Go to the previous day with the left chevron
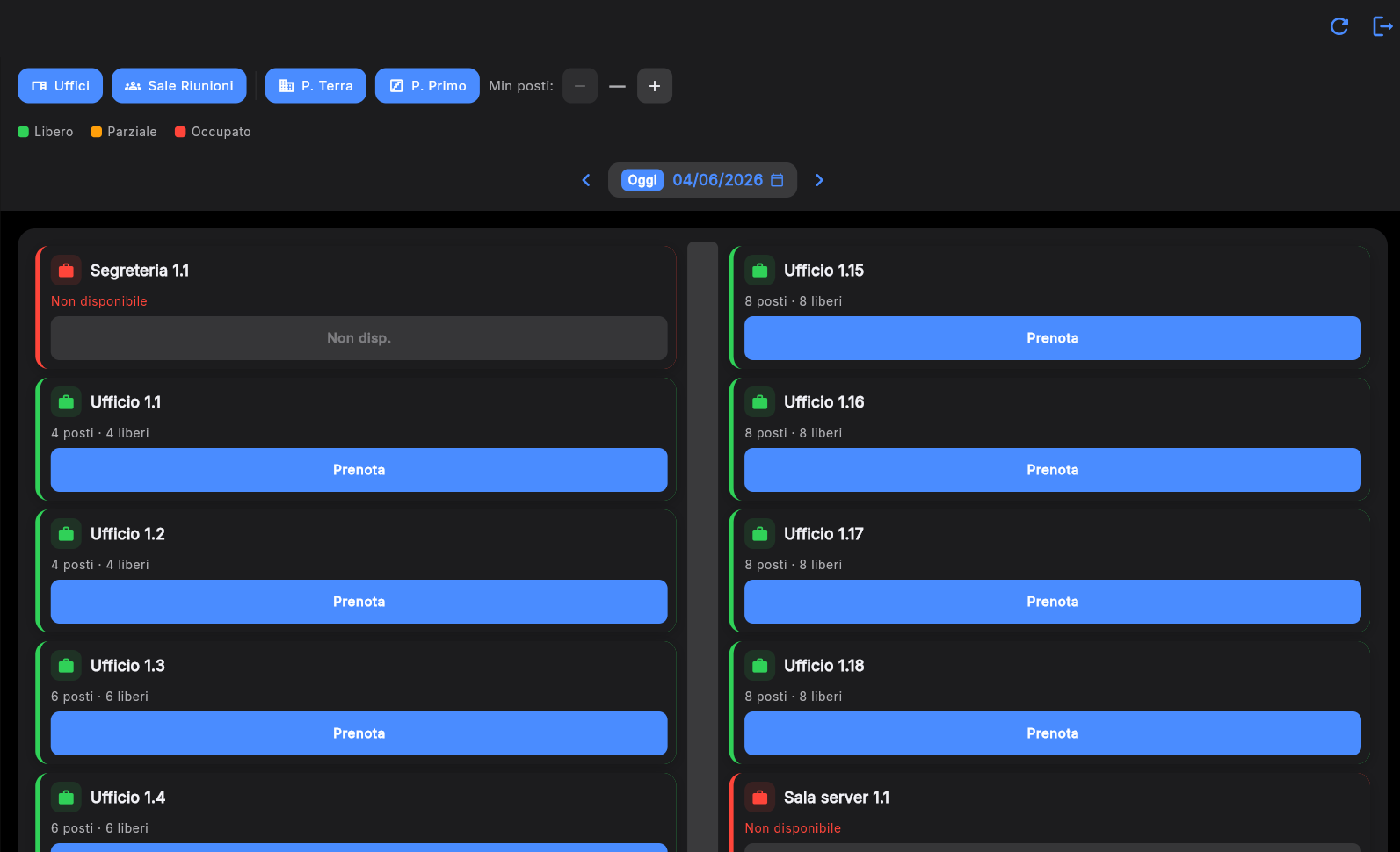 point(586,180)
